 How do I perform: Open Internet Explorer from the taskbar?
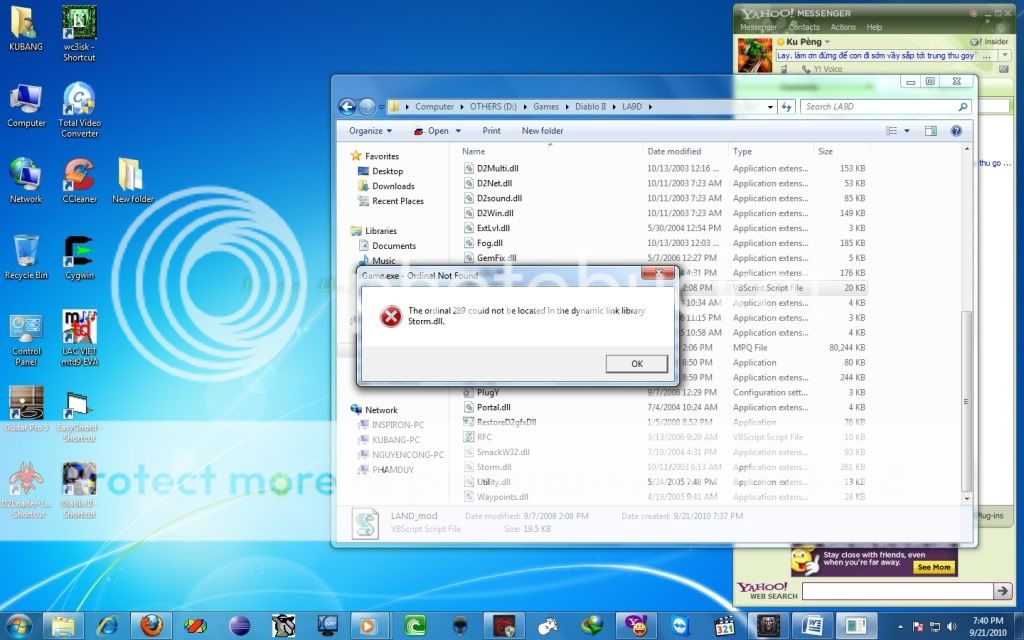click(107, 626)
